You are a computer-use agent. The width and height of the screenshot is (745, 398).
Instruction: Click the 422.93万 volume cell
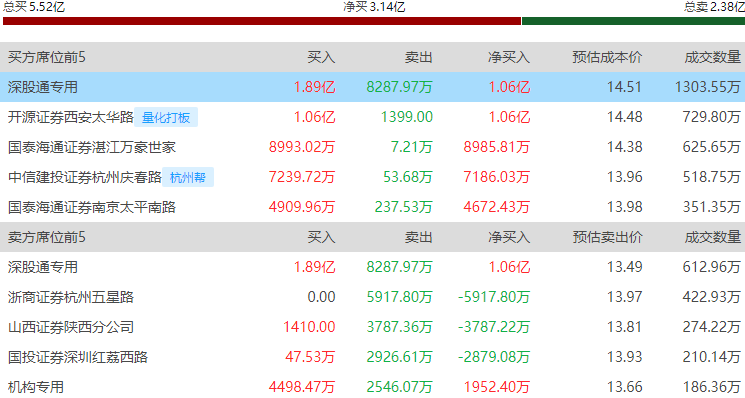coord(711,297)
